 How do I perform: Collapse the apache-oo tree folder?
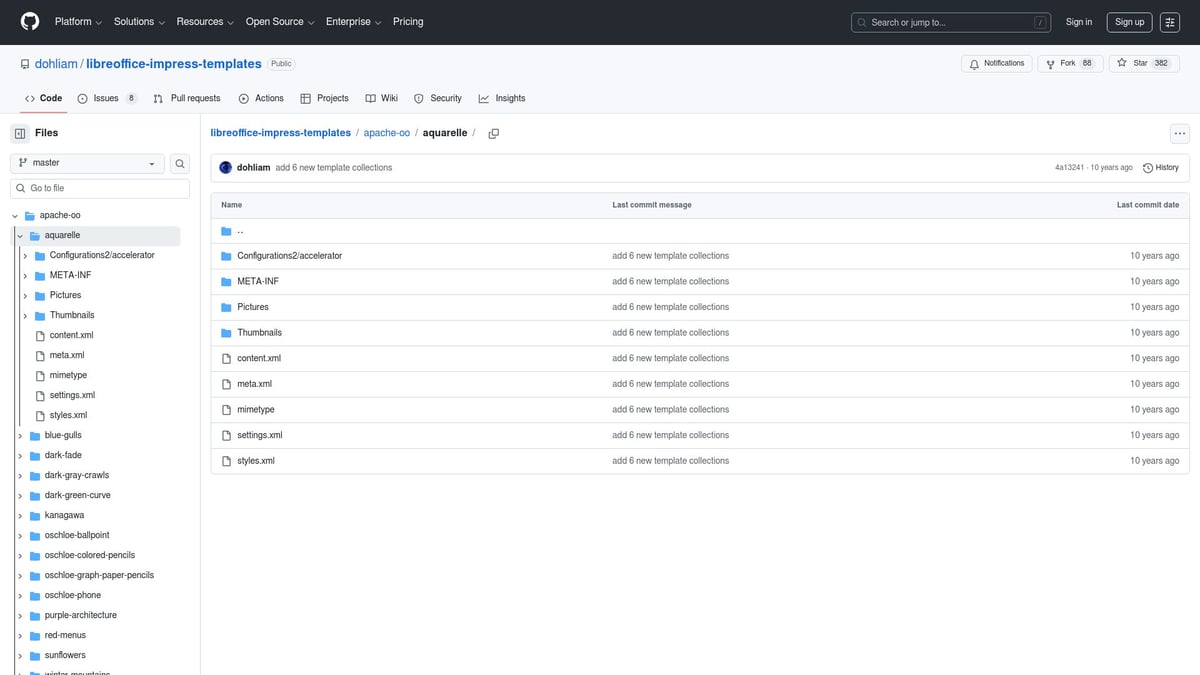(x=15, y=215)
